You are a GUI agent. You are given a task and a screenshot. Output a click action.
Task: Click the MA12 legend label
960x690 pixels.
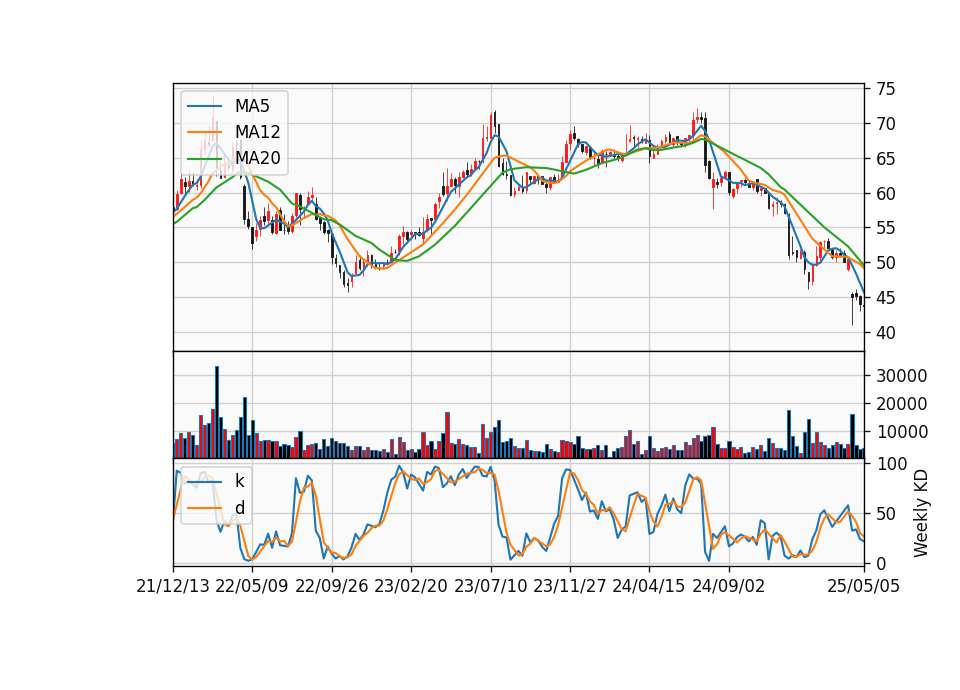[x=257, y=132]
